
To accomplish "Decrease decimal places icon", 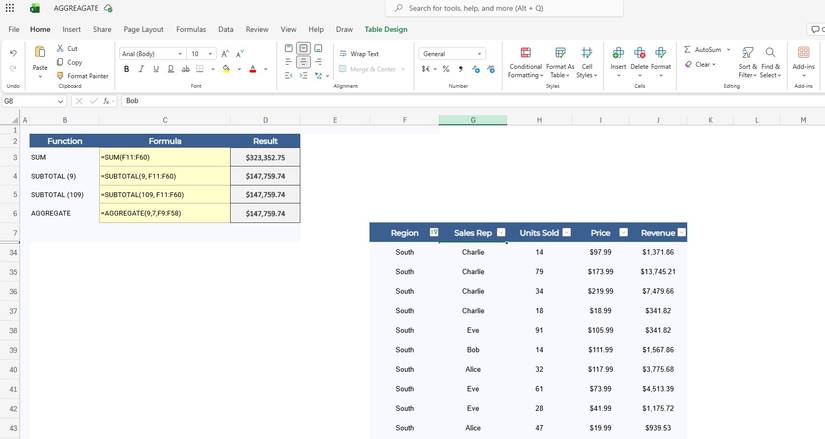I will pyautogui.click(x=491, y=69).
